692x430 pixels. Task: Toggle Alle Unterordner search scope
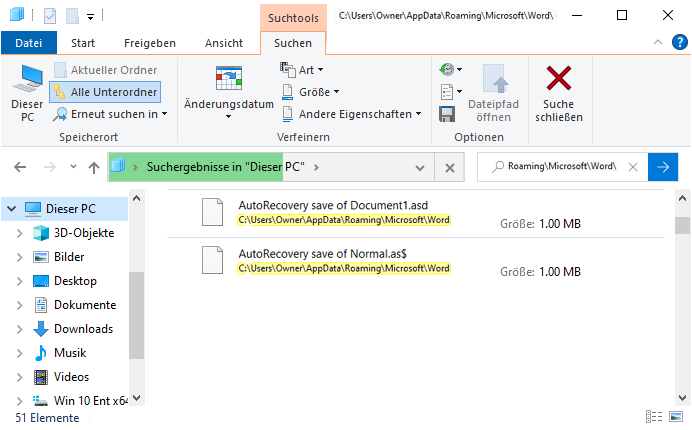click(106, 91)
